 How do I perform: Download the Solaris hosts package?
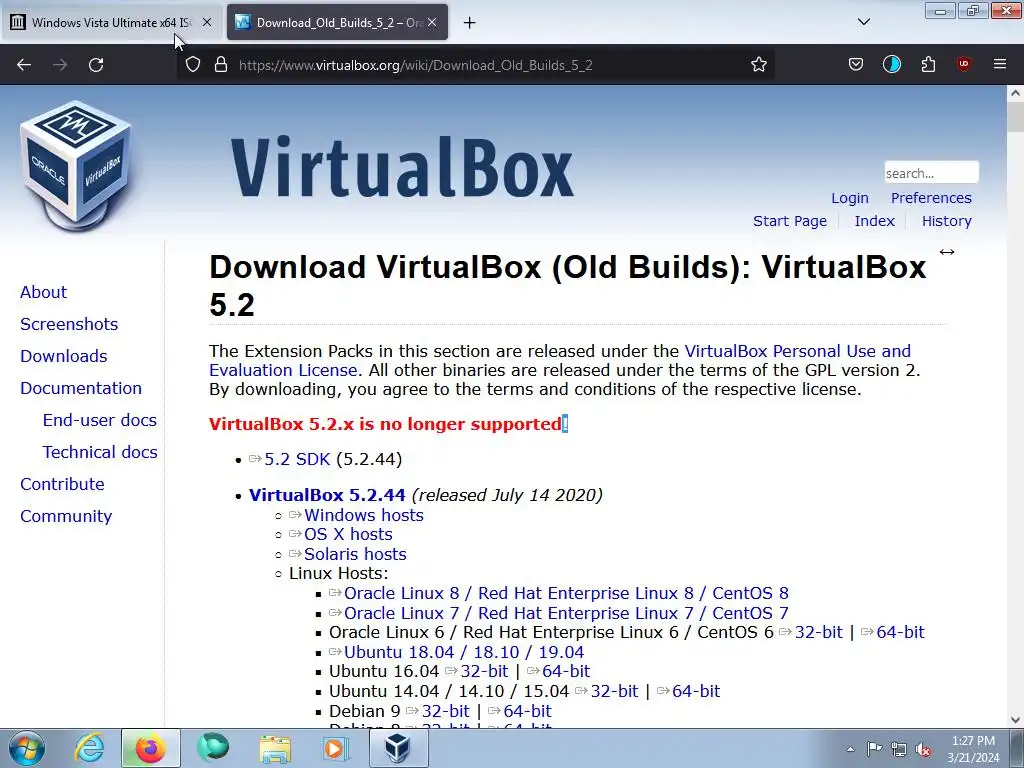coord(355,554)
